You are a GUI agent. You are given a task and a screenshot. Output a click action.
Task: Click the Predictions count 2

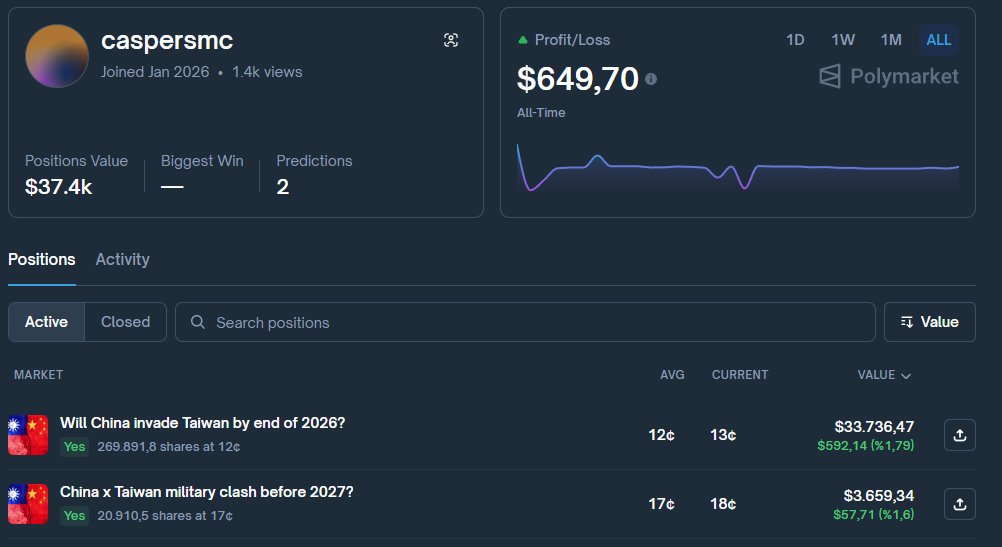tap(282, 187)
